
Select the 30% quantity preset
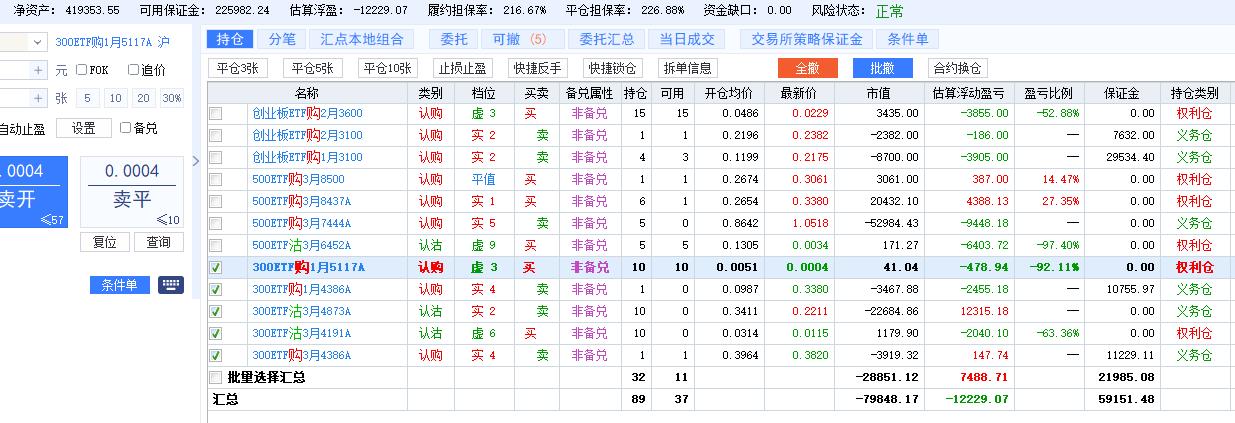(172, 98)
